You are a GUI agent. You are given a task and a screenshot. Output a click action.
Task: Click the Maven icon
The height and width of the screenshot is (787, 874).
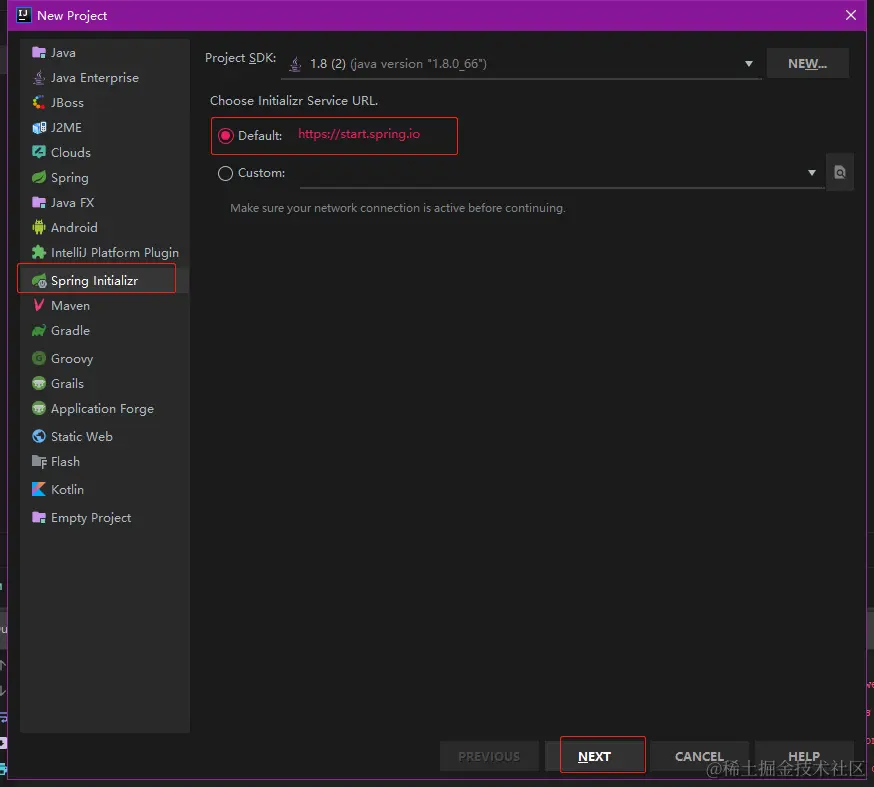(38, 305)
